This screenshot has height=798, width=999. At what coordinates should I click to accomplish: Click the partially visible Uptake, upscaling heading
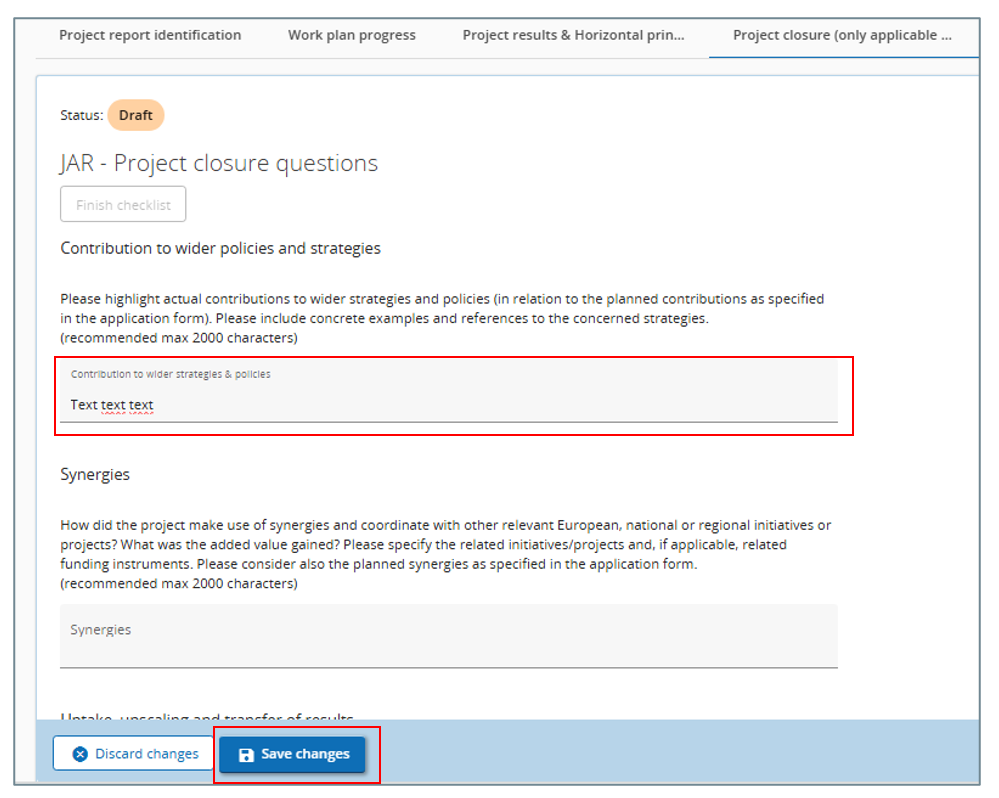click(207, 715)
